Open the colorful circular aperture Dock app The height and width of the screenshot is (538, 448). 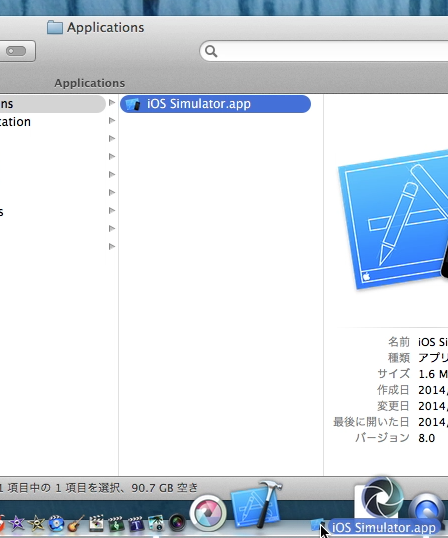click(208, 513)
